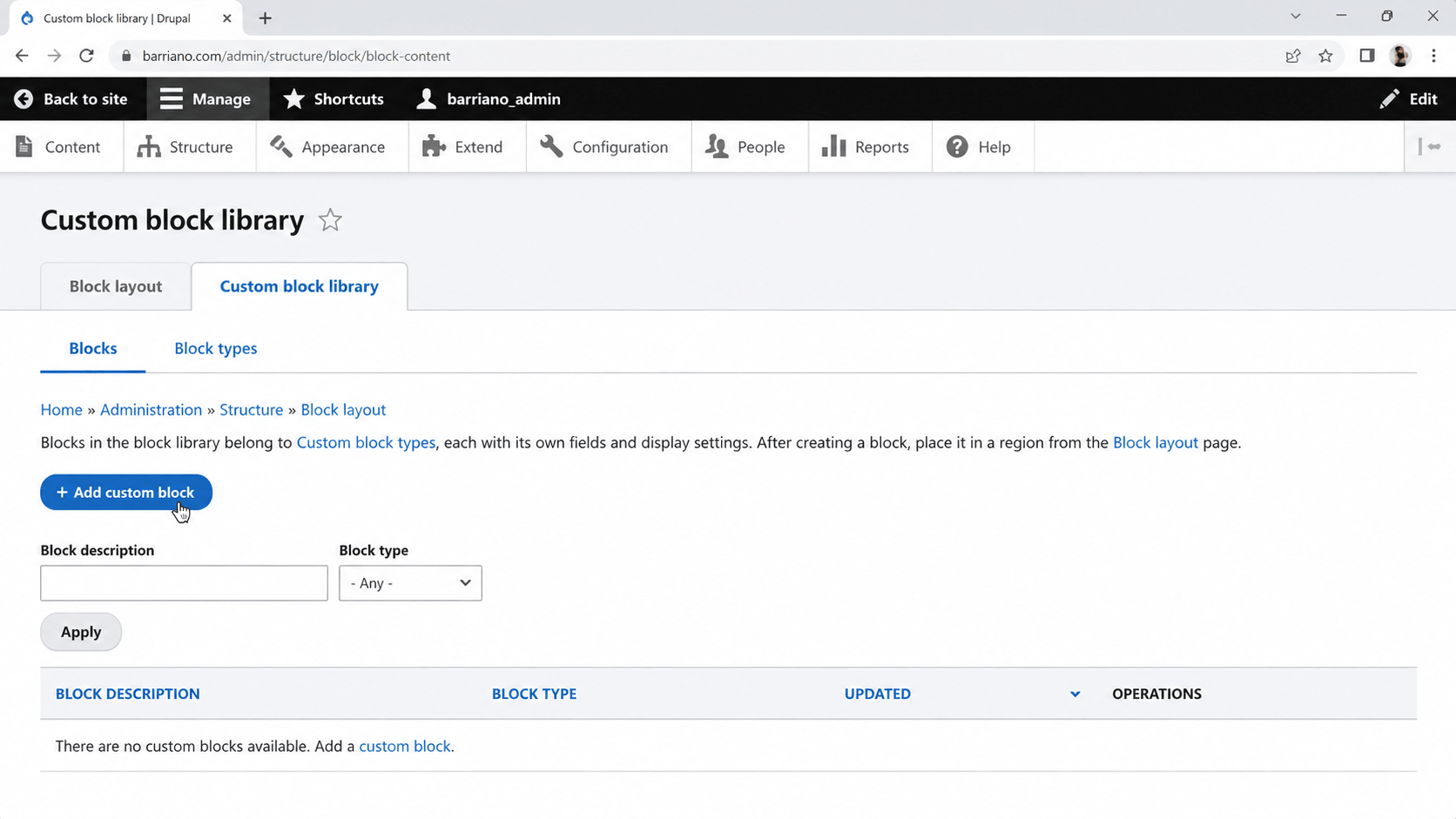Go back with browser back arrow
The image size is (1456, 819).
[x=22, y=56]
